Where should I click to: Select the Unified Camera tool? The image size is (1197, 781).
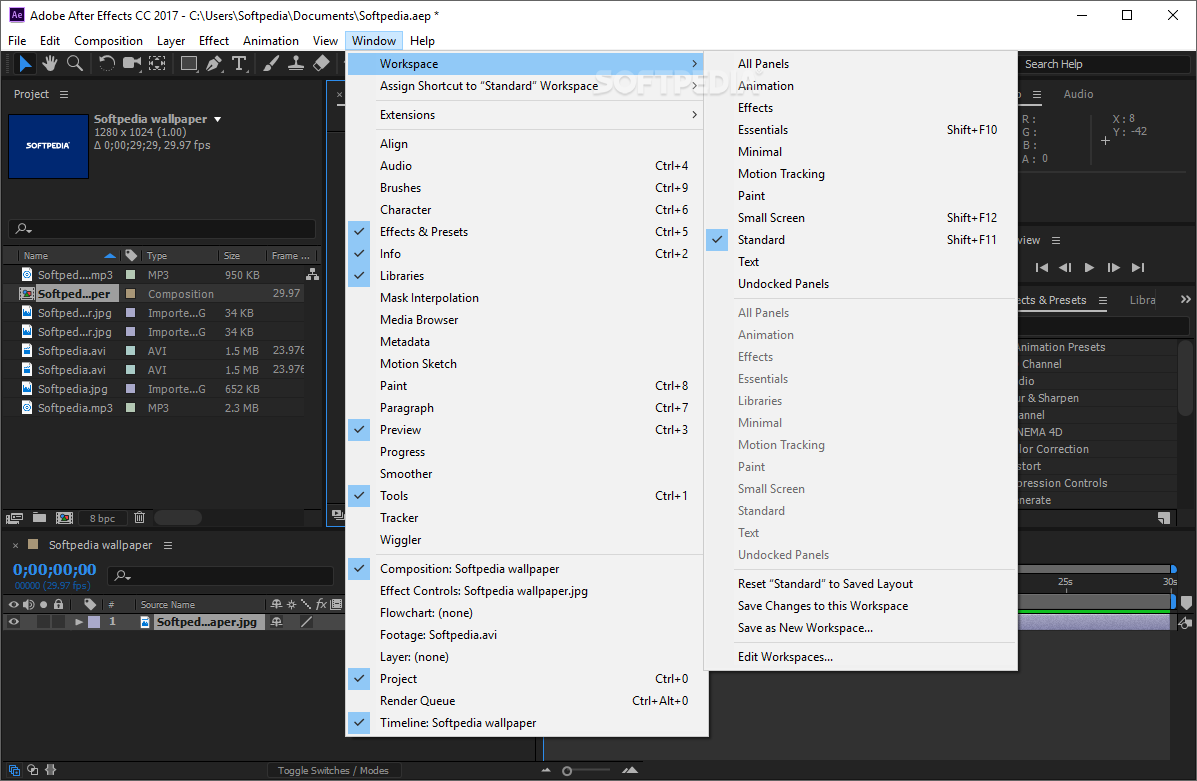click(132, 63)
